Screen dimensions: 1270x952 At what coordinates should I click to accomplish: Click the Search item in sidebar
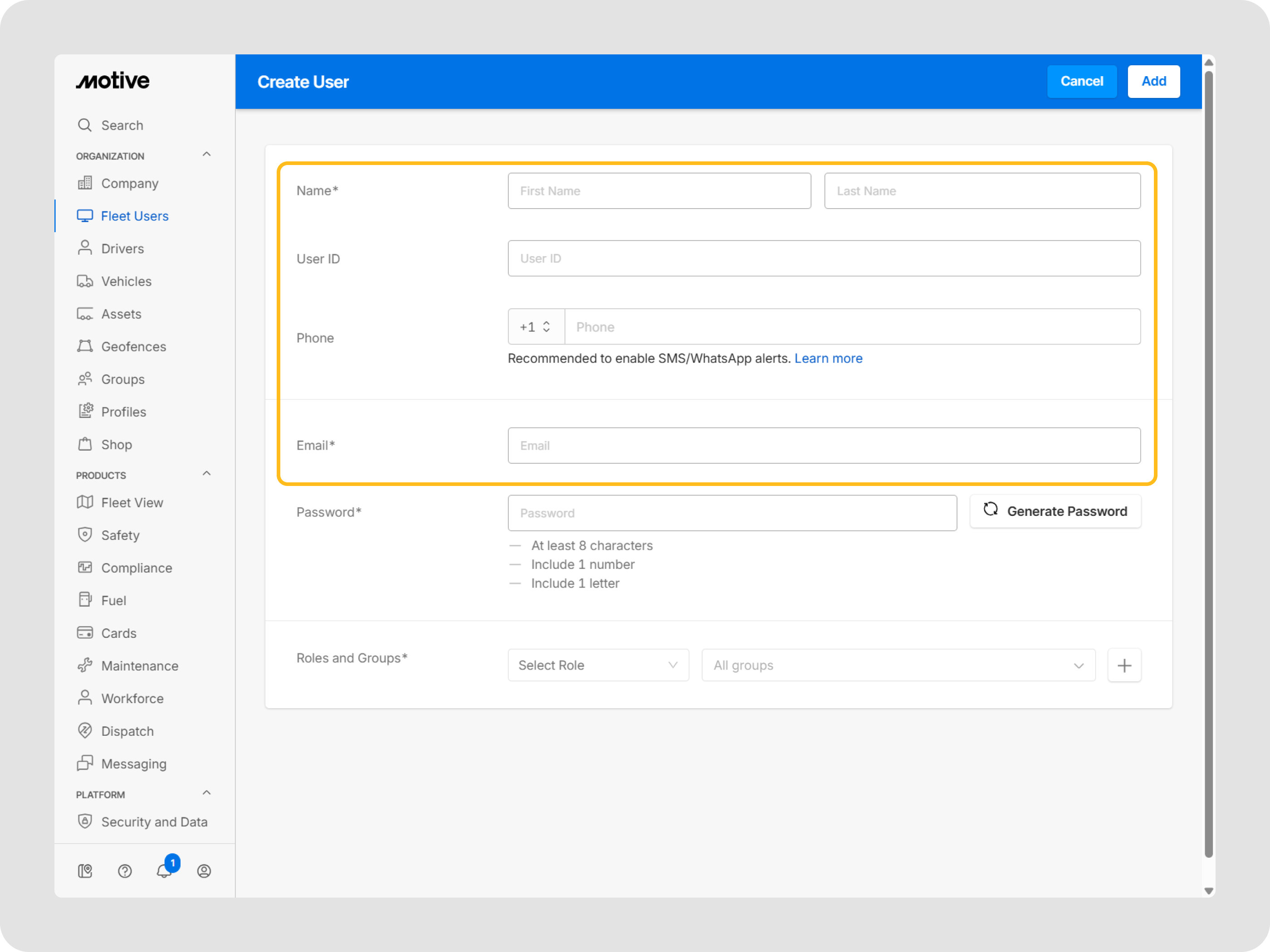point(122,125)
